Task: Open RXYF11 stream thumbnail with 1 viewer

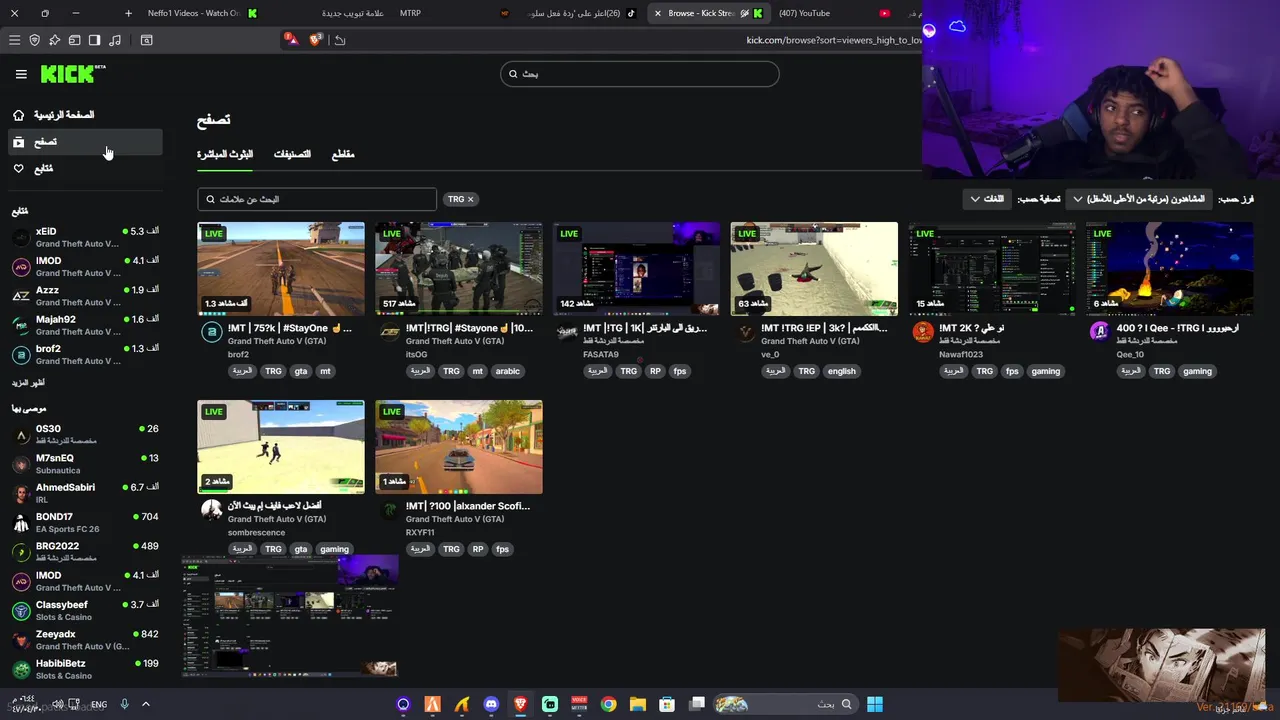Action: pos(459,447)
